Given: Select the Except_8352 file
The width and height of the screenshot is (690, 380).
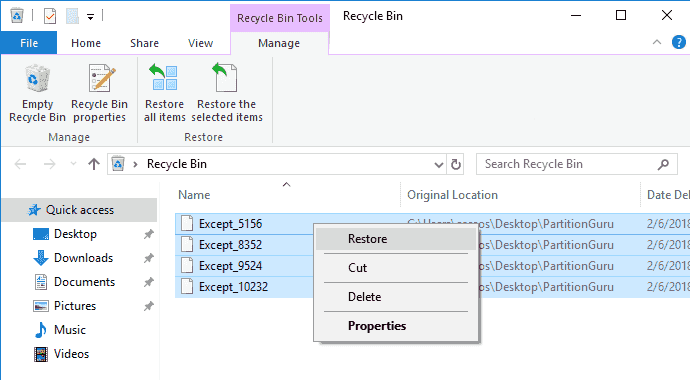Looking at the screenshot, I should pos(230,245).
